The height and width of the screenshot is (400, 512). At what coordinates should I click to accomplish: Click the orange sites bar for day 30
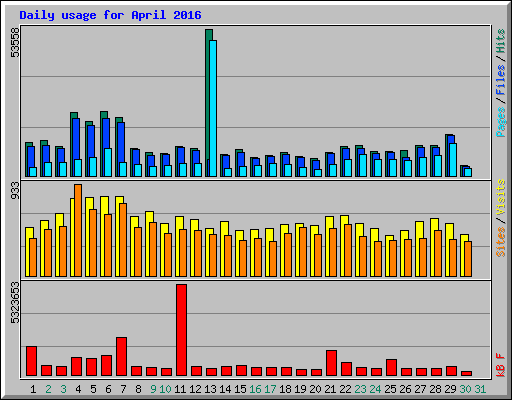(x=468, y=259)
